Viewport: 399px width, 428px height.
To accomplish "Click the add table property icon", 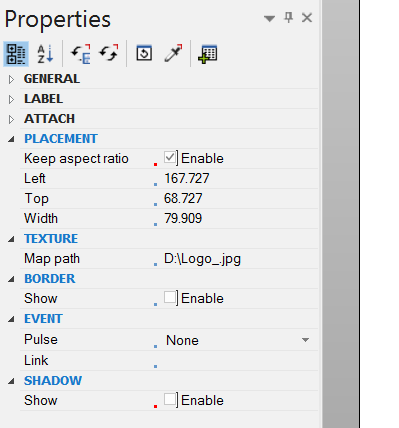I will (x=207, y=54).
